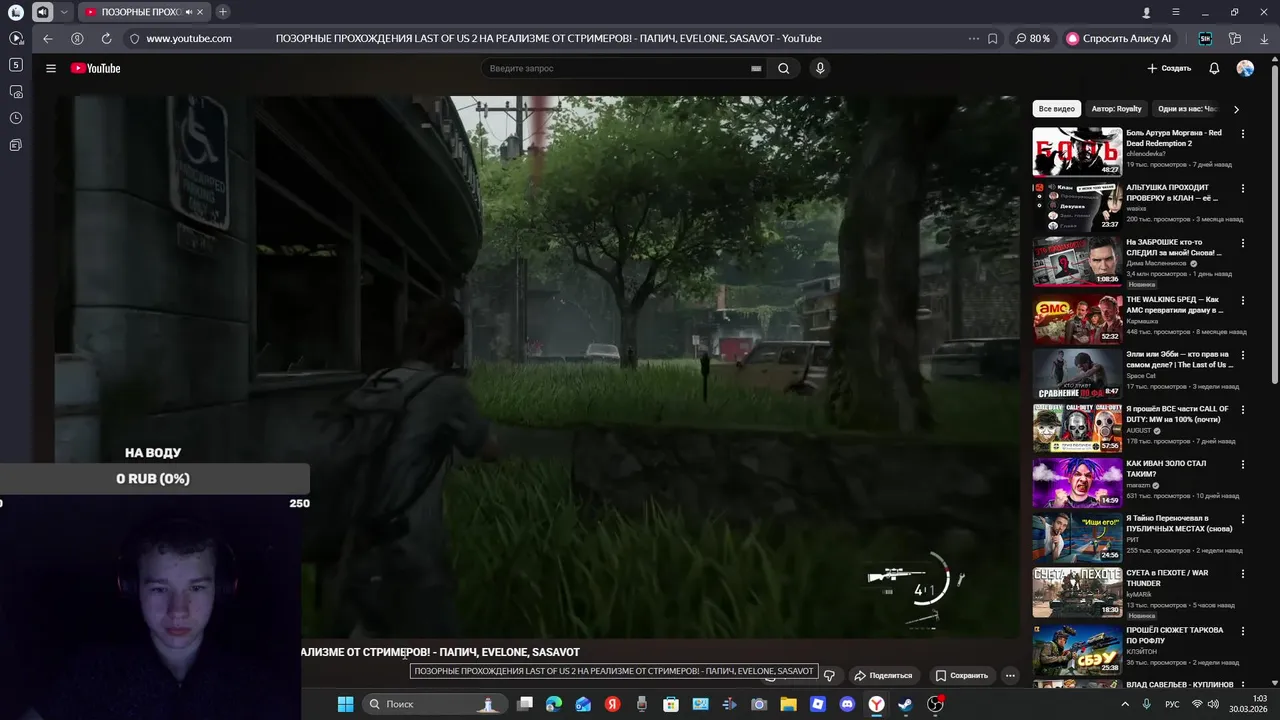This screenshot has height=720, width=1280.
Task: Open Steam from the taskbar
Action: (x=905, y=704)
